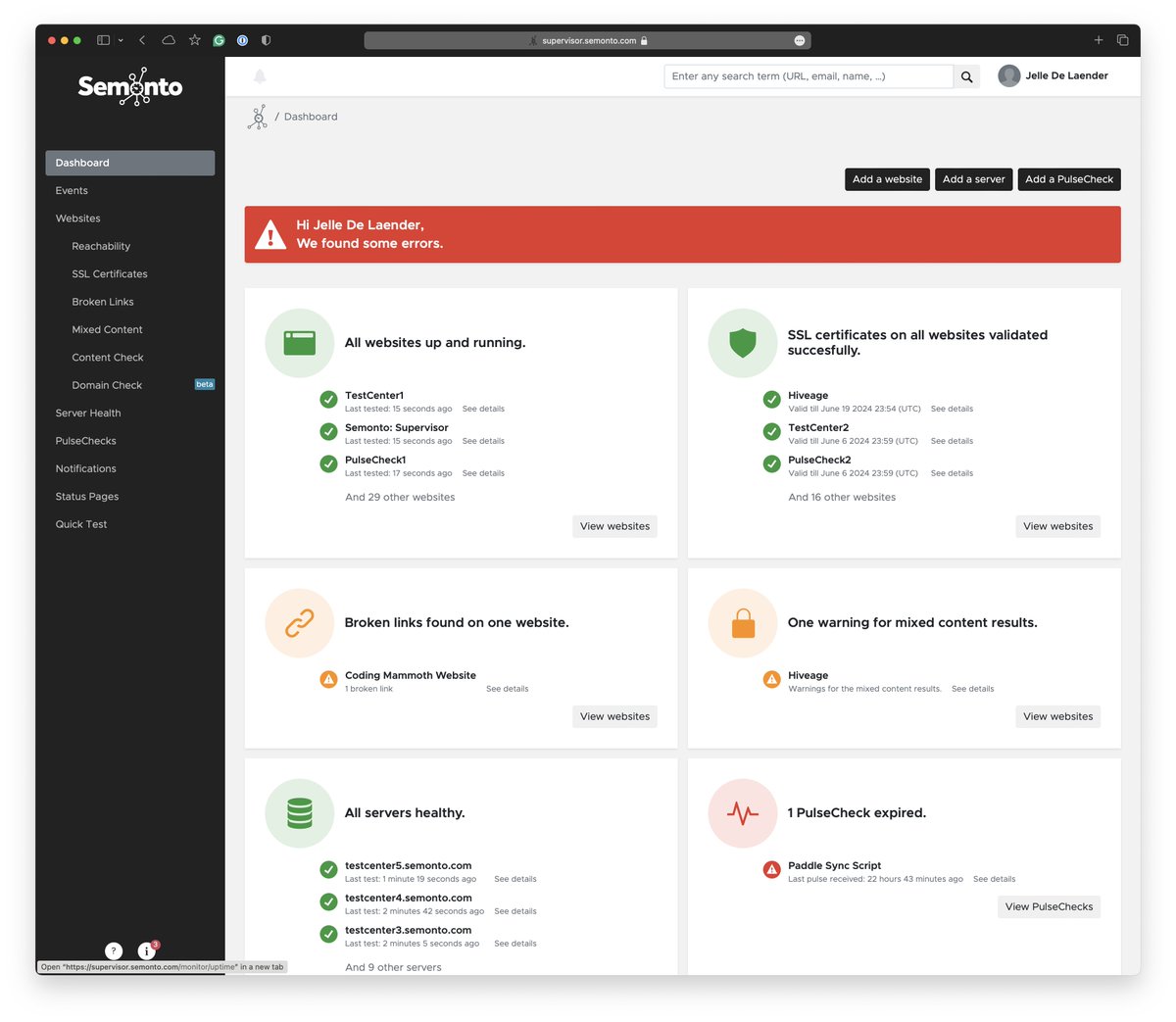Screen dimensions: 1176x1022
Task: Focus the search term input field
Action: [808, 76]
